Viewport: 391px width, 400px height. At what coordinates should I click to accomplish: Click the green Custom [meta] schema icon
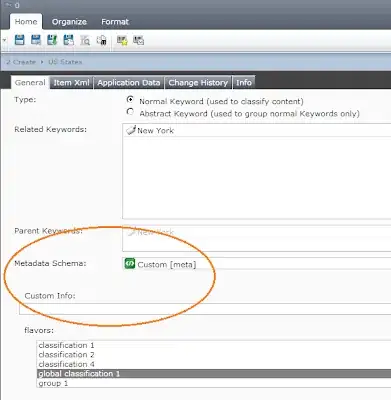[x=130, y=263]
